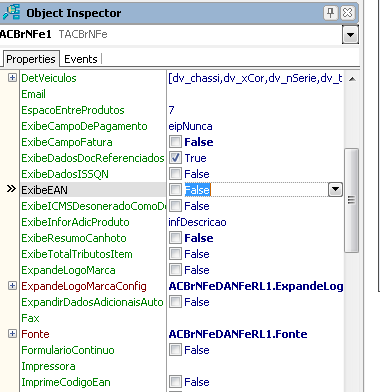Toggle the ImprimeCodigoEan checkbox
The width and height of the screenshot is (380, 392).
click(175, 382)
